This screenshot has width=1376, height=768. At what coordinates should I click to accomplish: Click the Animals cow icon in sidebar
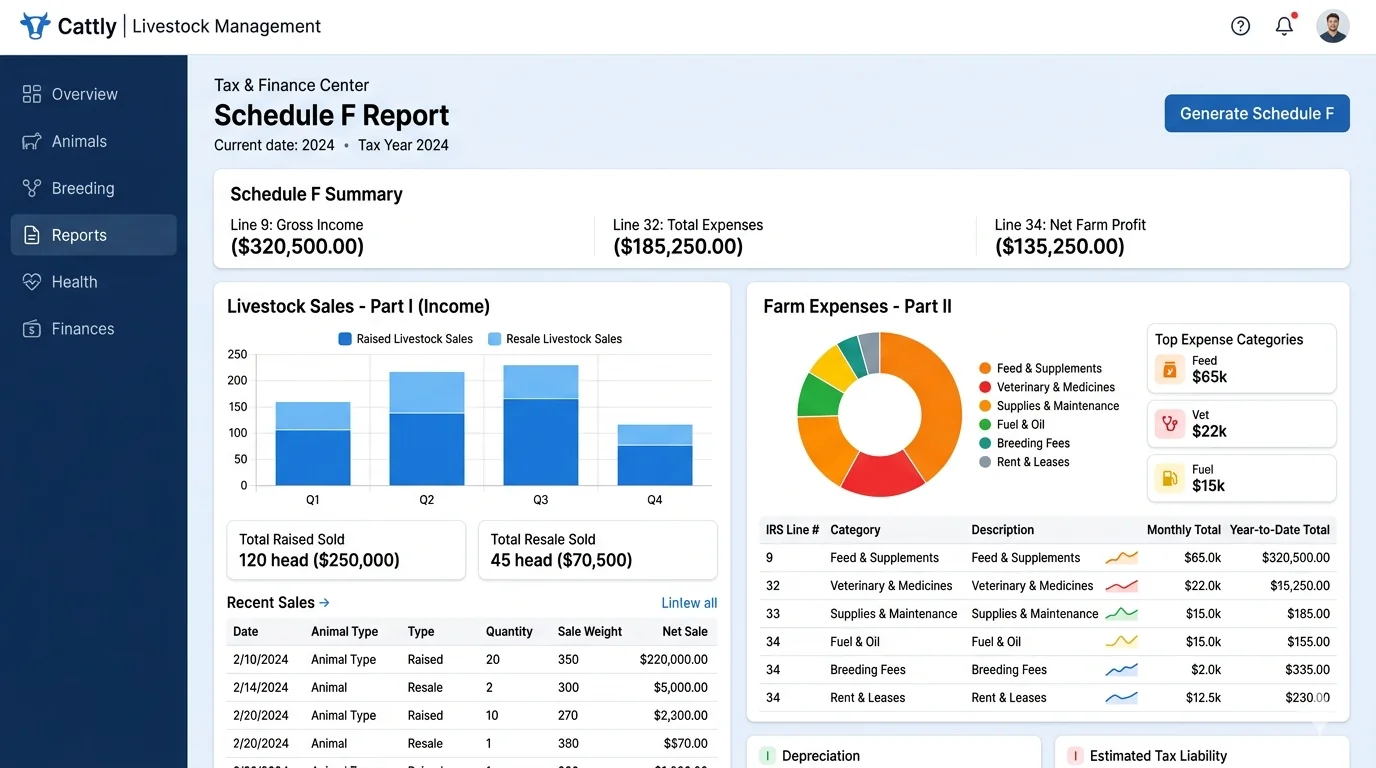click(32, 141)
